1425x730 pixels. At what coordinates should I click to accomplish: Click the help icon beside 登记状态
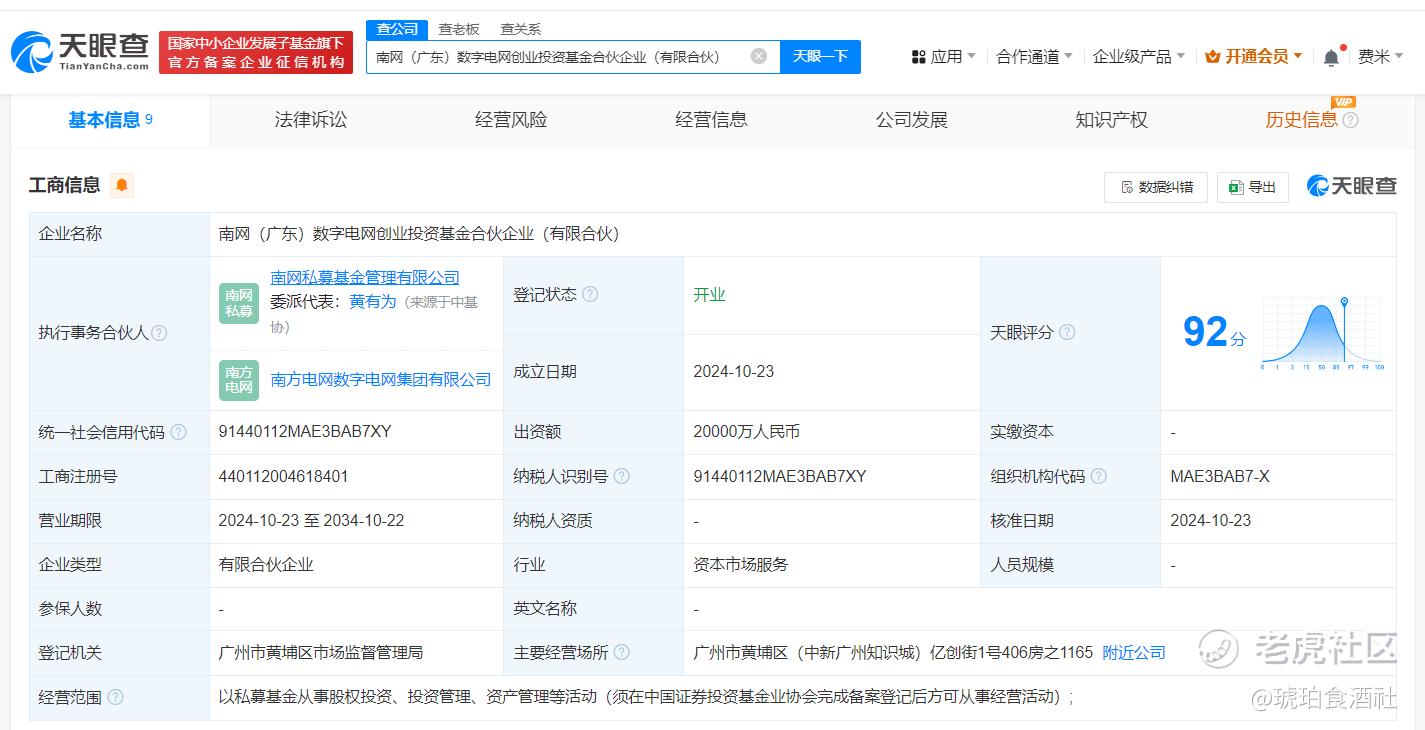pos(591,294)
